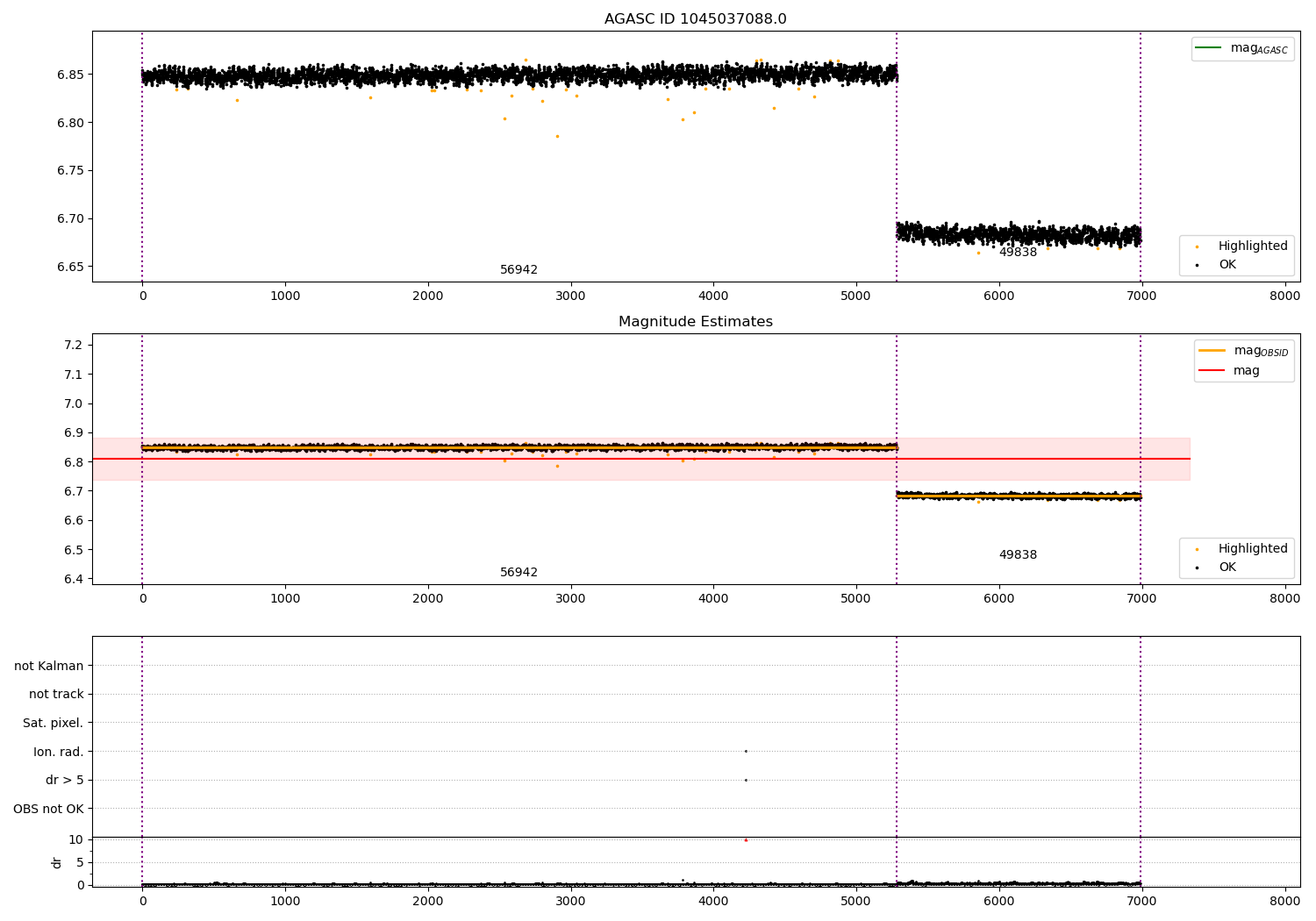Click the "Magnitude Estimates" plot title

696,322
